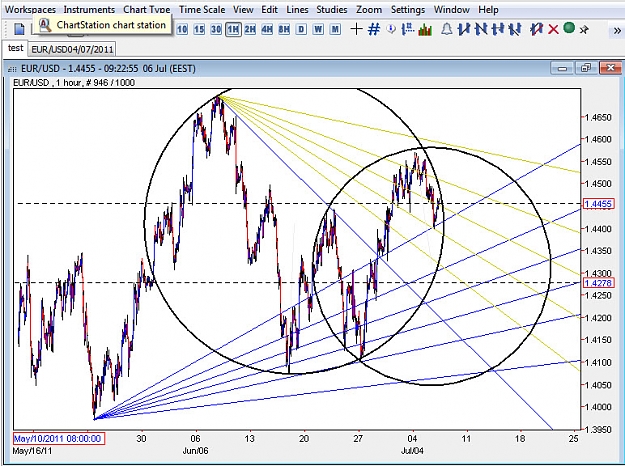This screenshot has width=625, height=466.
Task: Click first blue zigzag line tool icon
Action: click(464, 29)
